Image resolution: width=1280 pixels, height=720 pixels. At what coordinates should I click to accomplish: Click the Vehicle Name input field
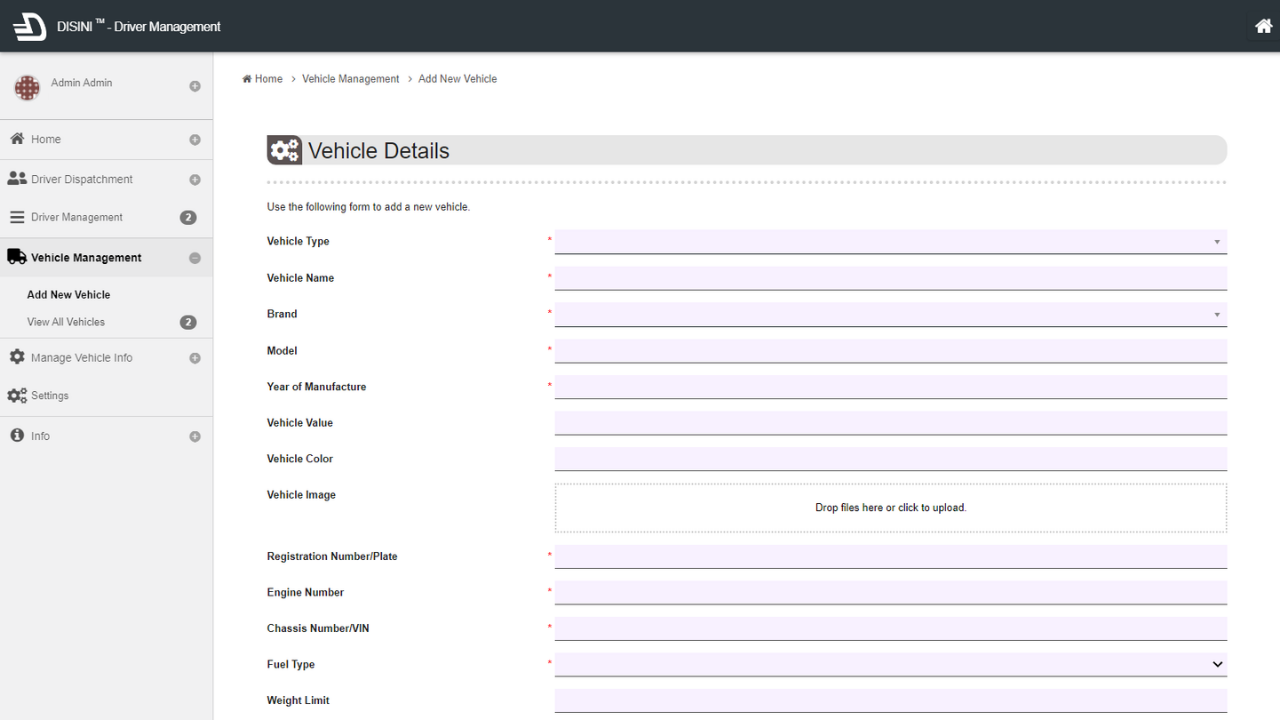point(890,278)
